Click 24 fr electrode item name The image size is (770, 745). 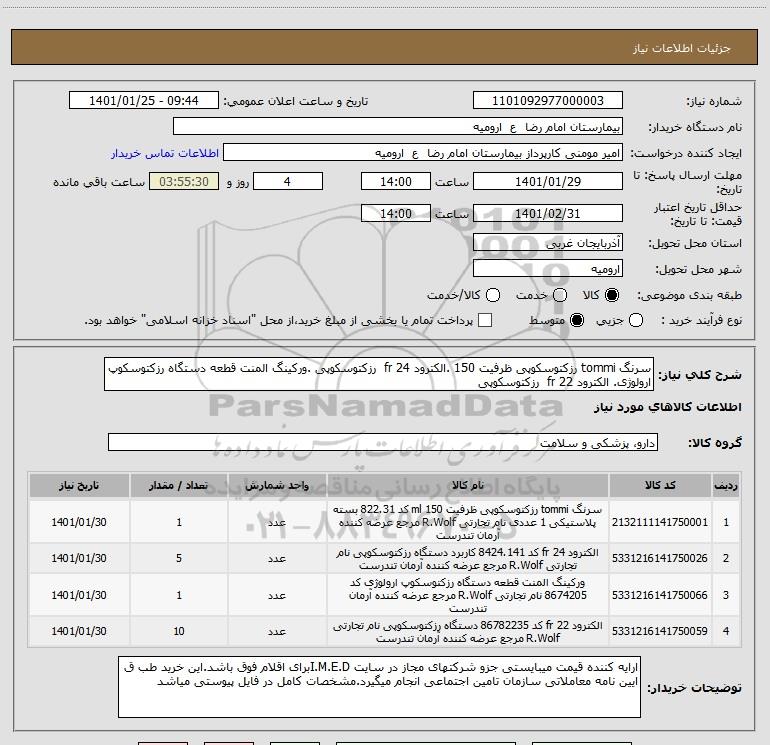coord(468,559)
